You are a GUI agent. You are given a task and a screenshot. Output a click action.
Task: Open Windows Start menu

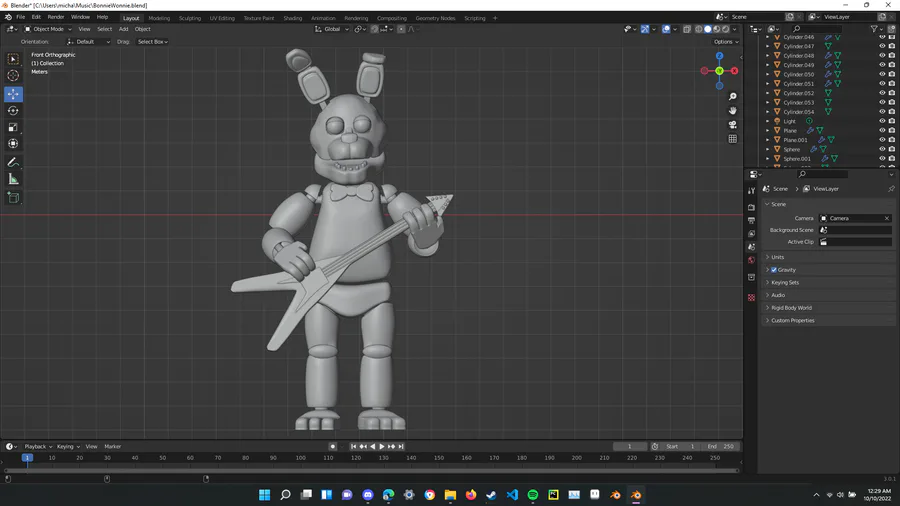[265, 495]
